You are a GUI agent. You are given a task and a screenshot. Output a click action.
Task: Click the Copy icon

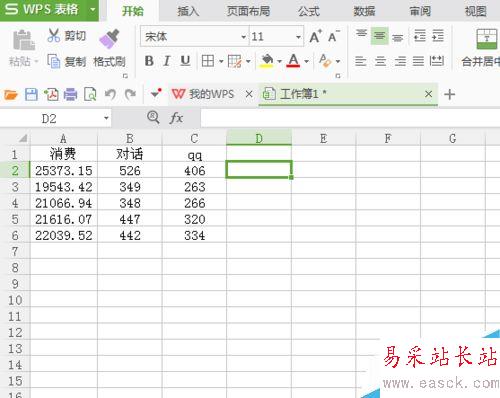click(x=53, y=61)
